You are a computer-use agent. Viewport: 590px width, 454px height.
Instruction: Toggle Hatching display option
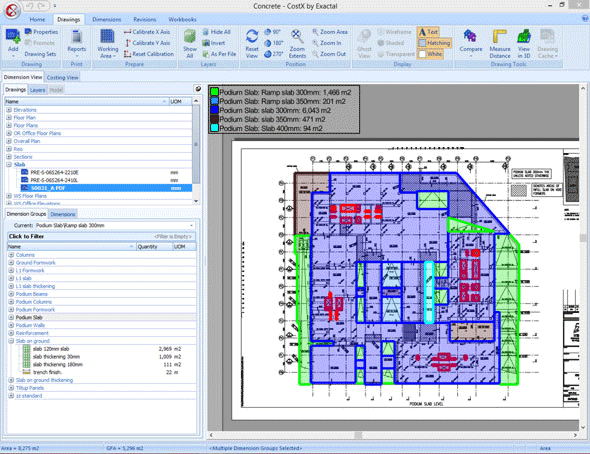[434, 43]
